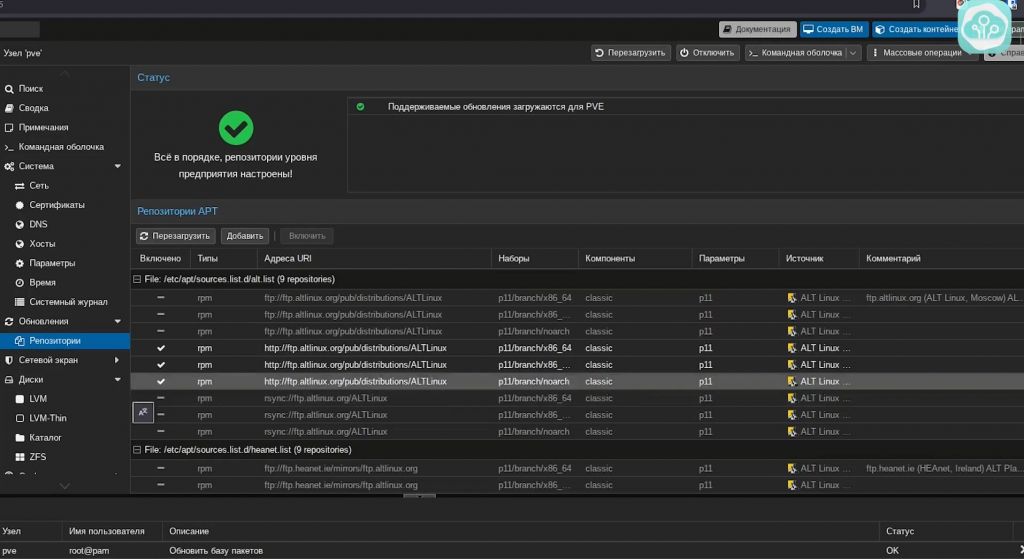Viewport: 1024px width, 559px height.
Task: Open Примечания in the node menu
Action: point(43,128)
